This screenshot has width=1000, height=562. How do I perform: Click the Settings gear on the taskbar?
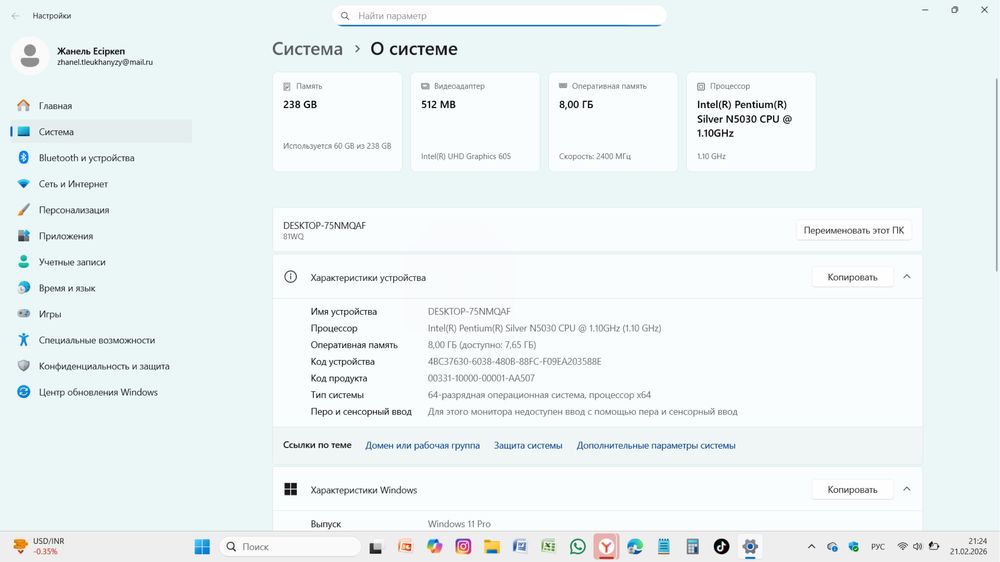coord(750,547)
